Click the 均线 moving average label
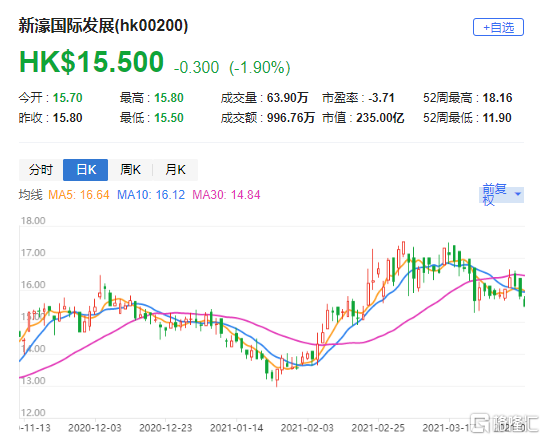 (31, 195)
